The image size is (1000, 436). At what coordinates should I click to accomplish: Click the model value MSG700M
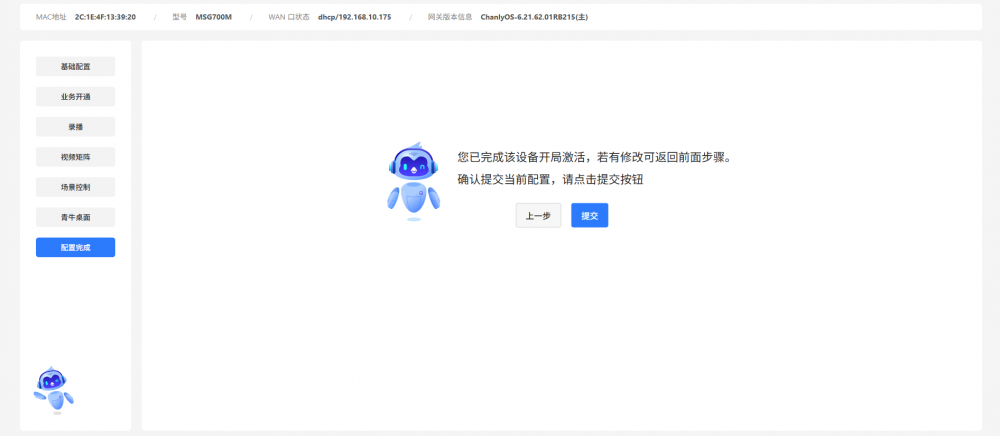[213, 17]
